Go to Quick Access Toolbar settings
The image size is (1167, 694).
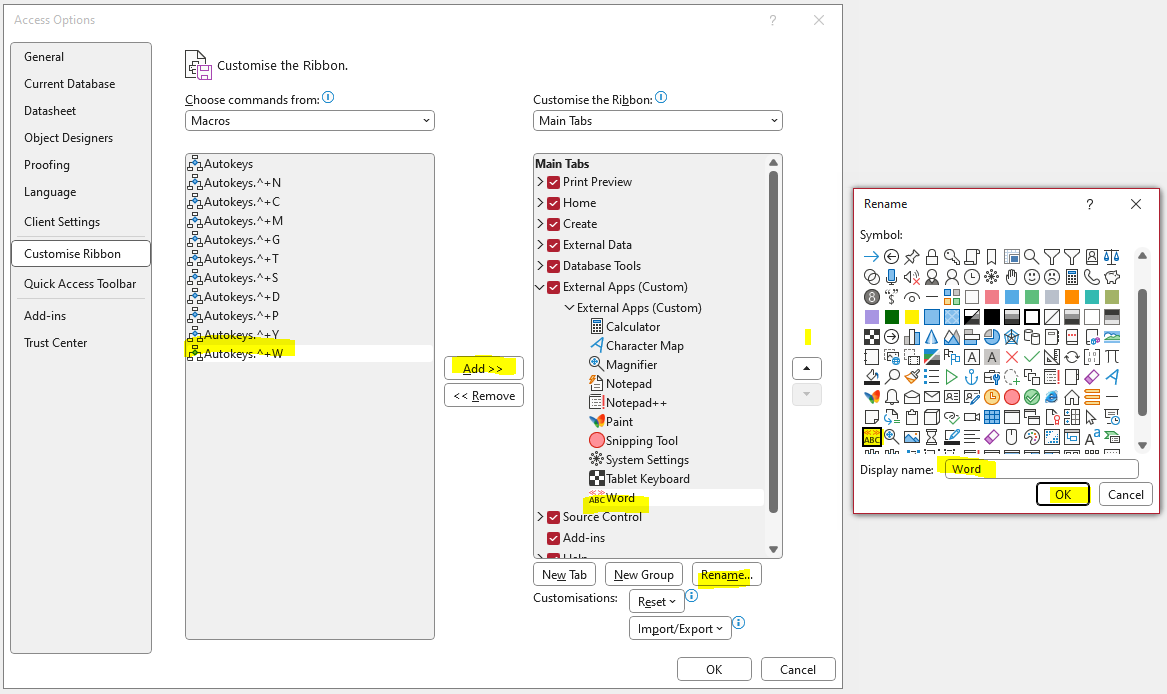click(x=80, y=284)
